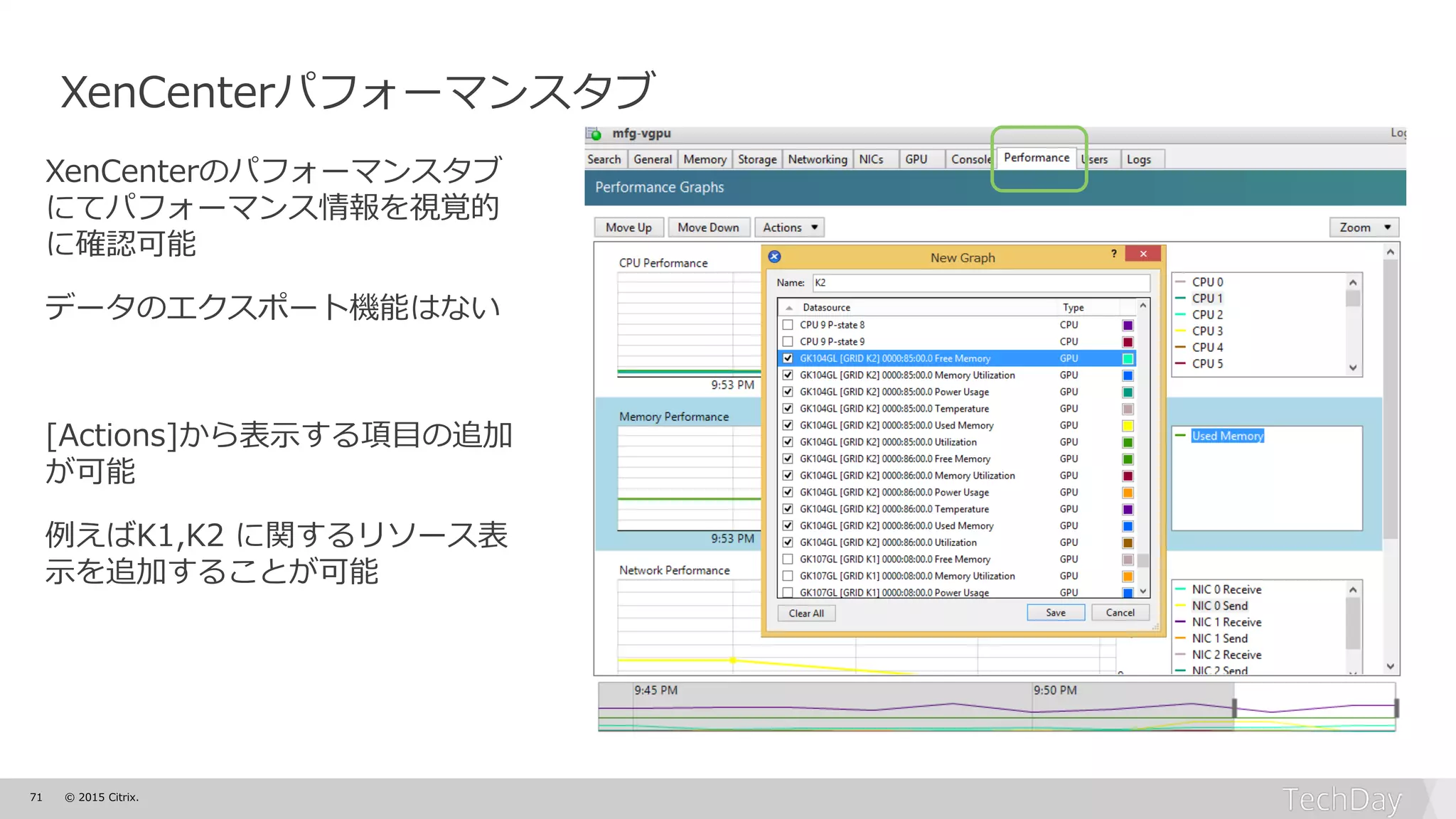Select 0000:85:00.0 Utilization row
The image size is (1456, 819).
956,442
